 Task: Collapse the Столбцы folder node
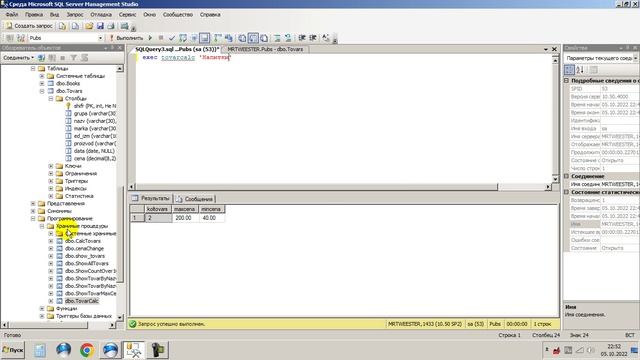pyautogui.click(x=51, y=98)
